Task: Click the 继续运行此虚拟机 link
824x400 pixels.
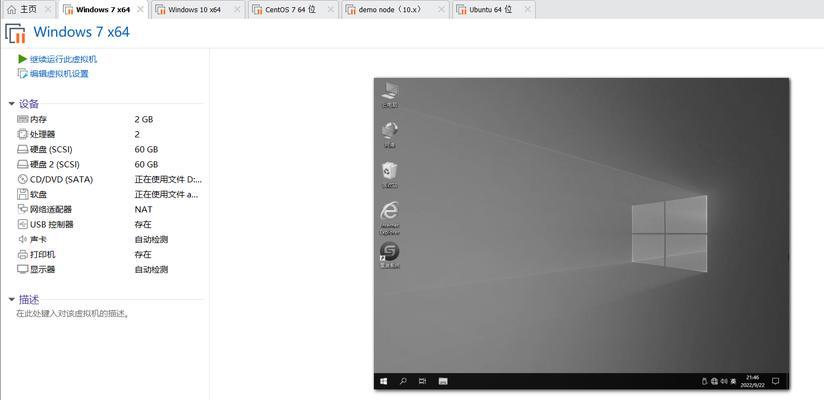Action: click(63, 59)
